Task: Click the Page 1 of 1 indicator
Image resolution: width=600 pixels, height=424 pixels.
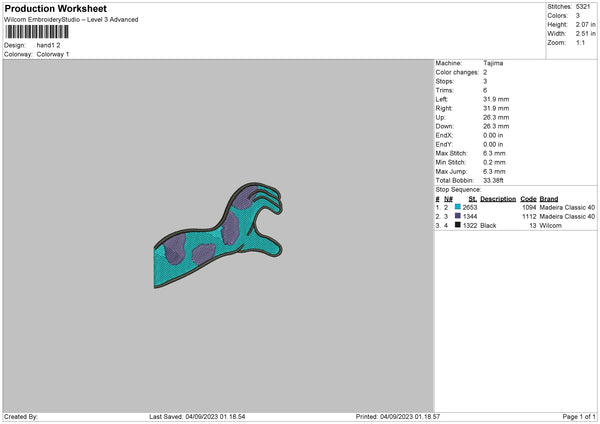Action: tap(579, 416)
